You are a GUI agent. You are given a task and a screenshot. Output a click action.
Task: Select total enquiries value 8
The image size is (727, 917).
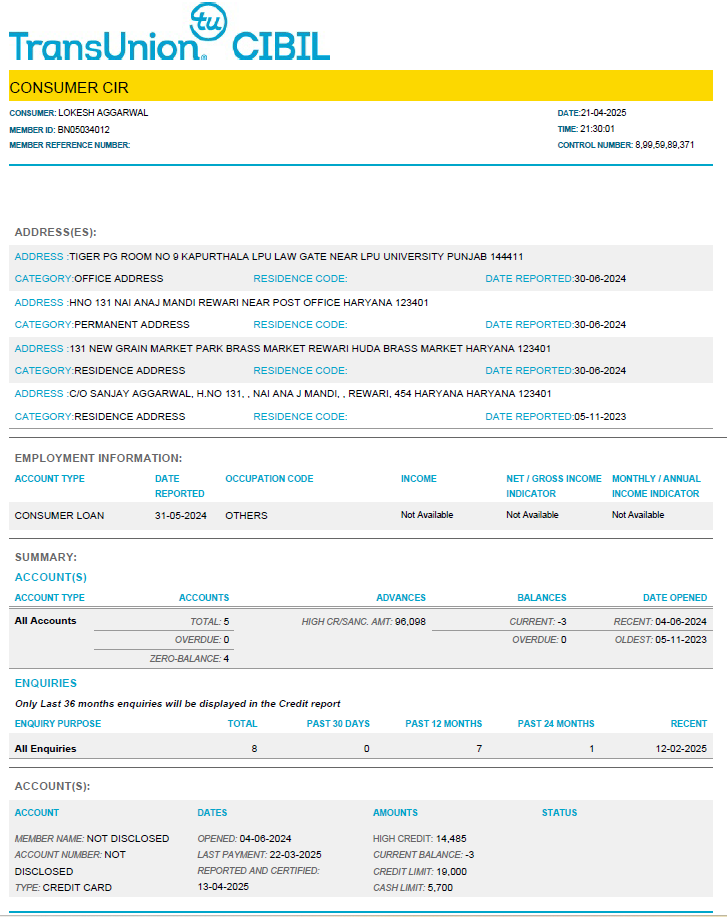pyautogui.click(x=254, y=749)
